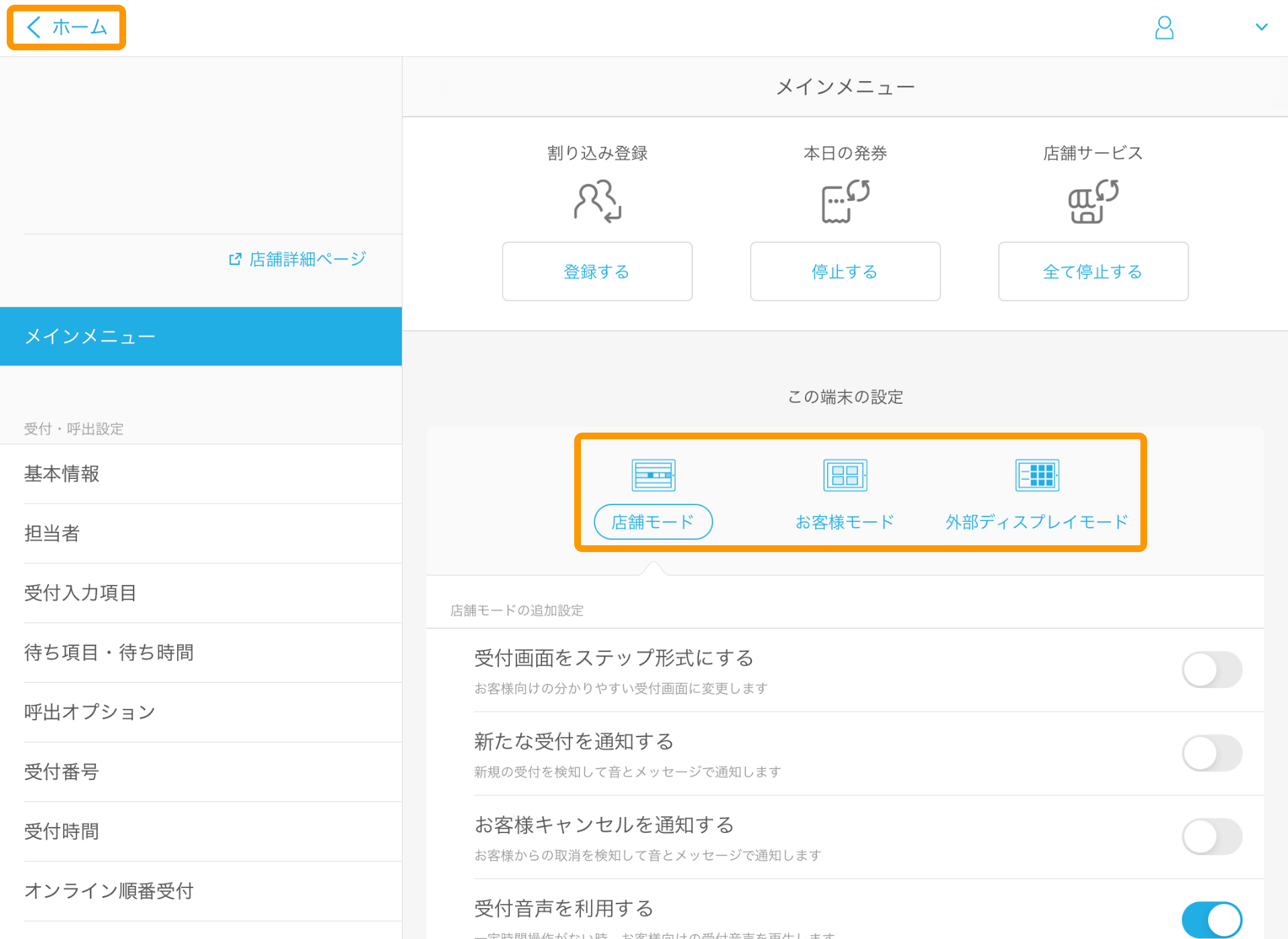Viewport: 1288px width, 939px height.
Task: Enable 受付画面をステップ形式にする
Action: pyautogui.click(x=1212, y=669)
